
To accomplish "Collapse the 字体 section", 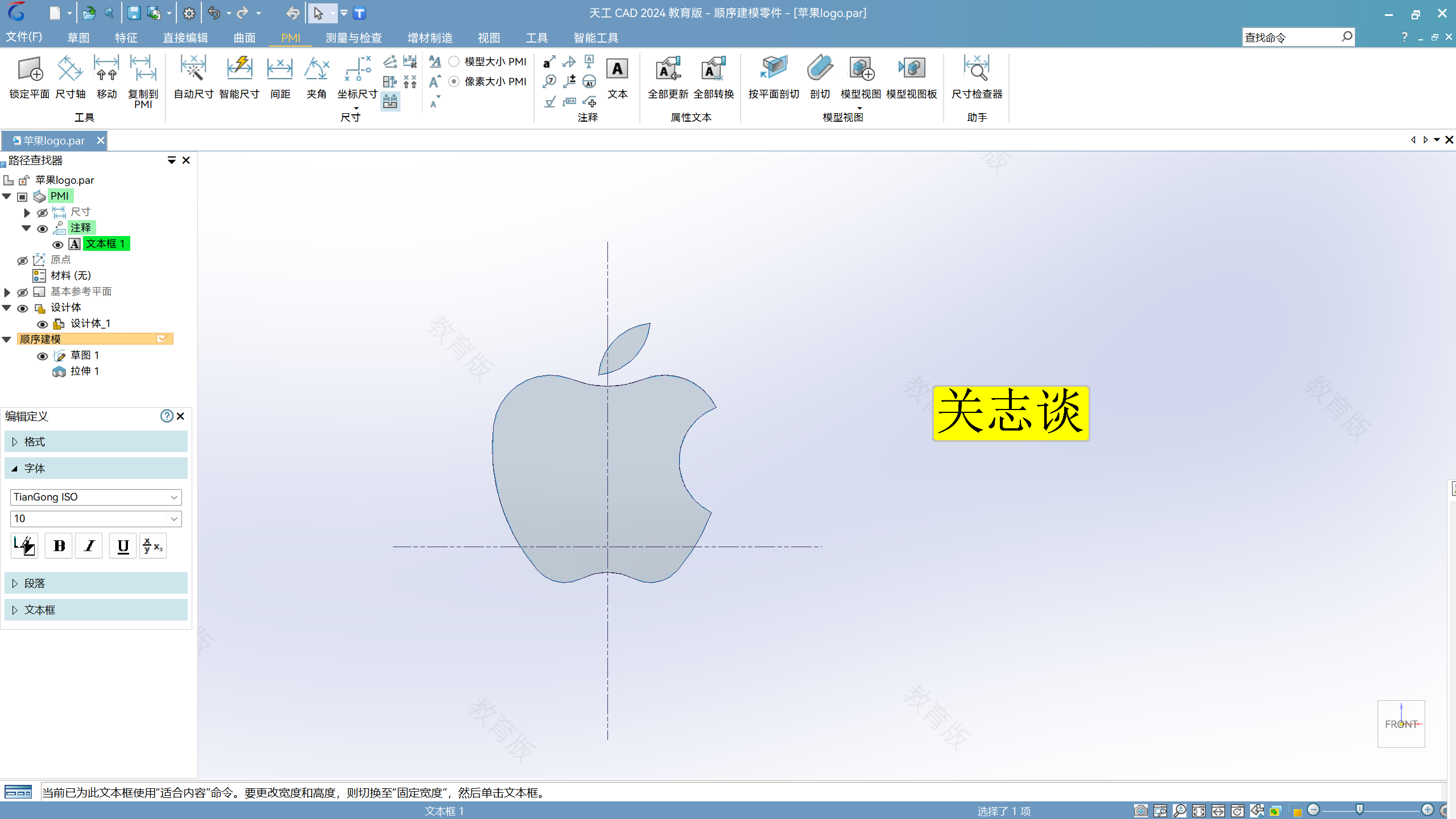I will tap(96, 469).
